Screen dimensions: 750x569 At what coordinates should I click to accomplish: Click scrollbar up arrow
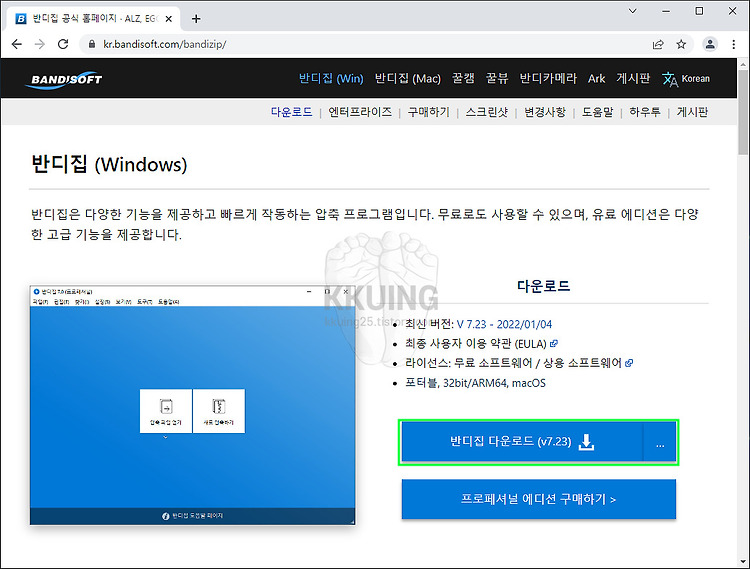point(743,64)
